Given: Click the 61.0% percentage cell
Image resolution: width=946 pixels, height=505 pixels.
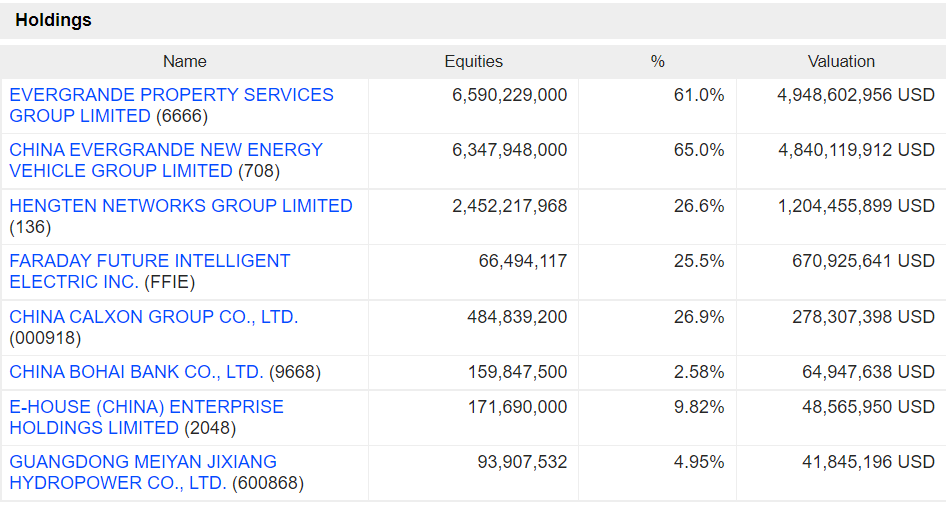Looking at the screenshot, I should coord(699,95).
